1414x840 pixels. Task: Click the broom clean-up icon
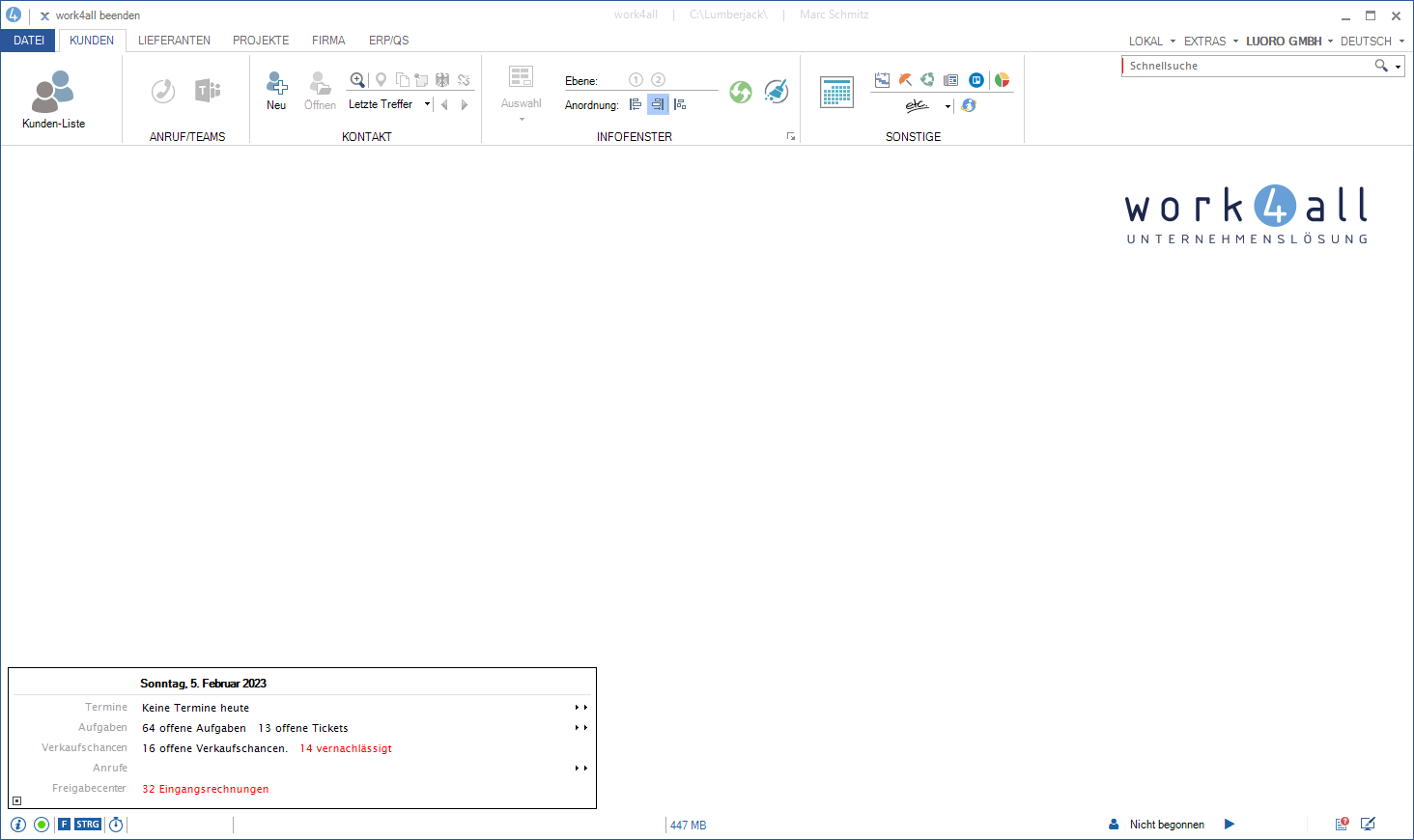click(x=777, y=91)
